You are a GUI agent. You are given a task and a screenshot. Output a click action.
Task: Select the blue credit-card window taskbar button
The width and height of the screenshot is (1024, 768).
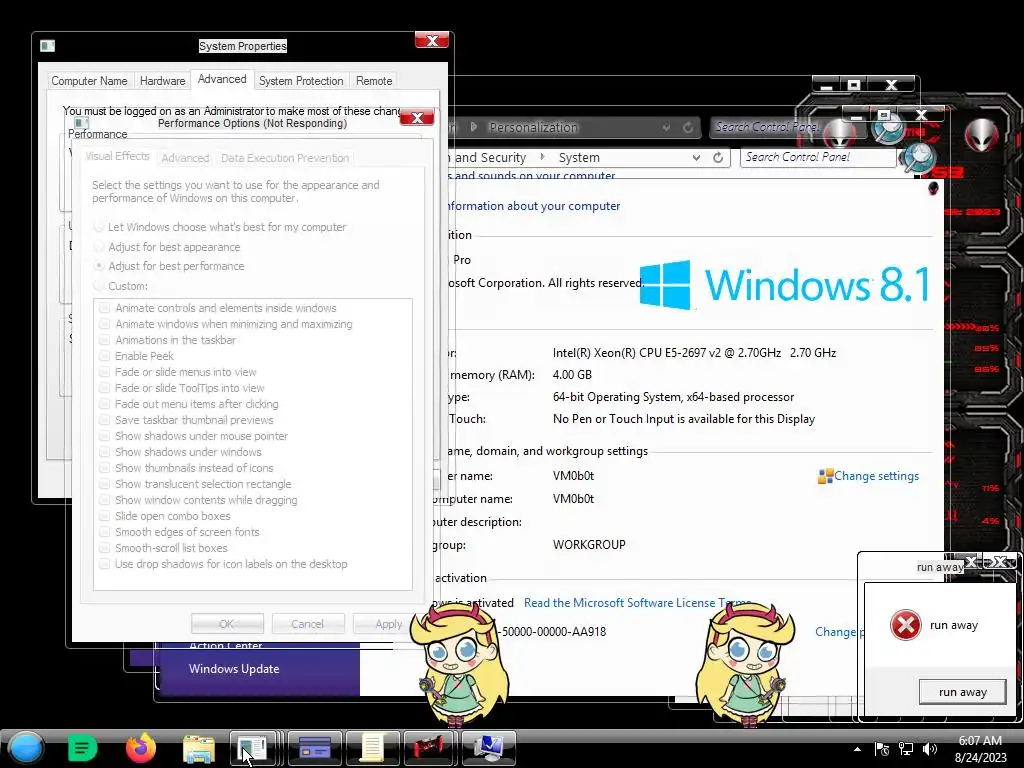(315, 748)
